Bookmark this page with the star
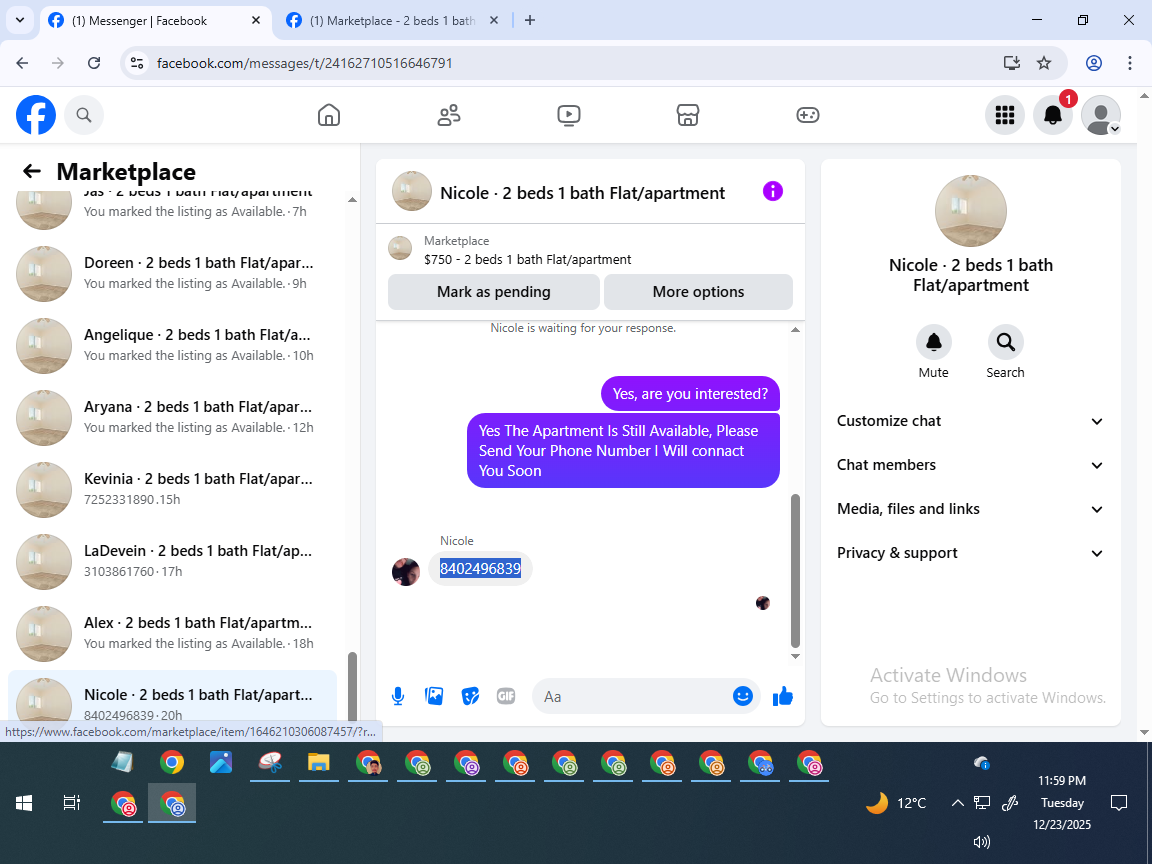Viewport: 1152px width, 864px height. click(1044, 63)
